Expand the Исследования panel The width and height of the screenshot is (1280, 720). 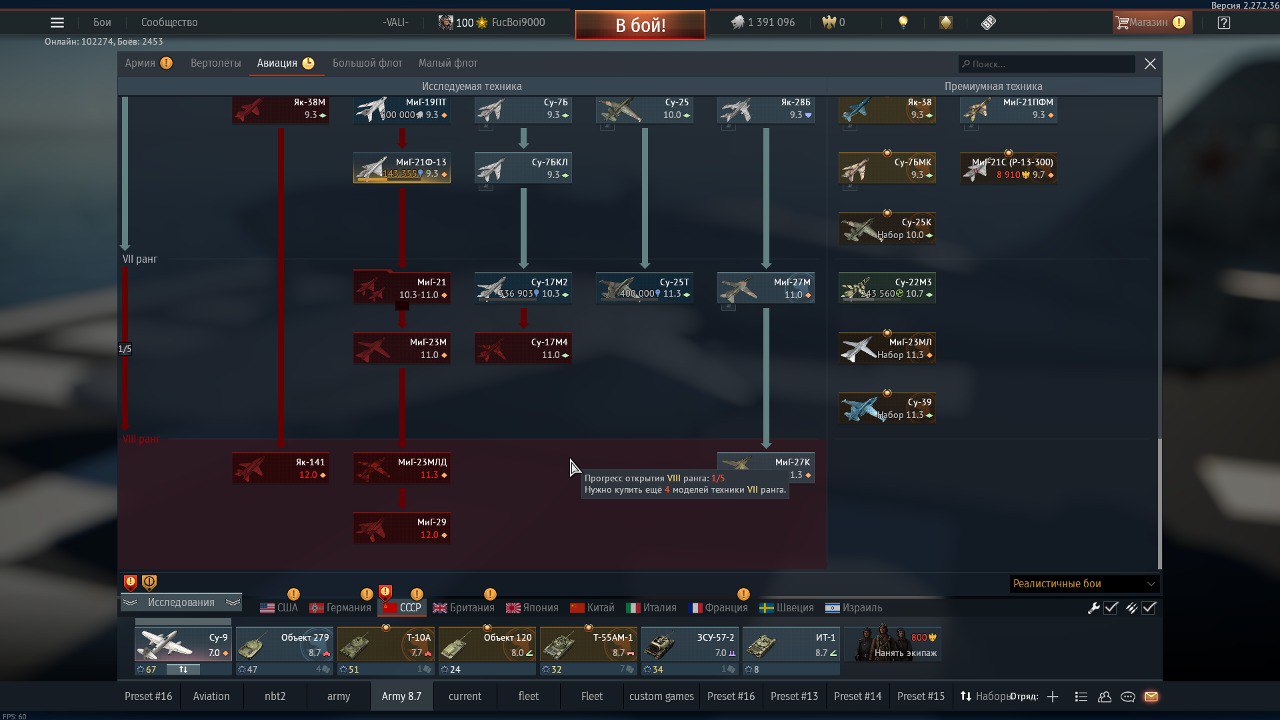click(181, 602)
